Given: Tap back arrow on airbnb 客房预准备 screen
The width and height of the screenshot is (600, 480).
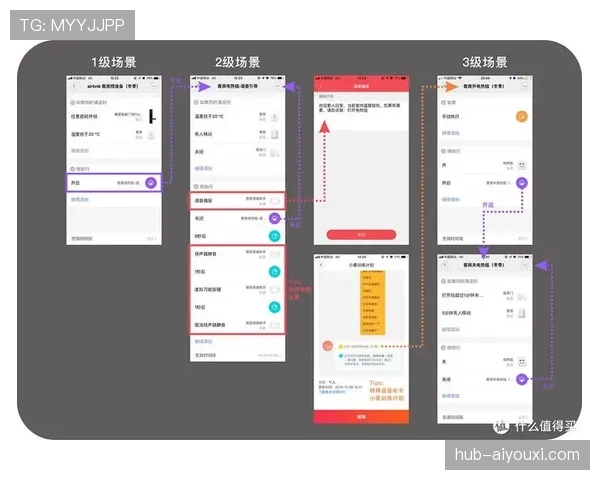Looking at the screenshot, I should [x=74, y=86].
